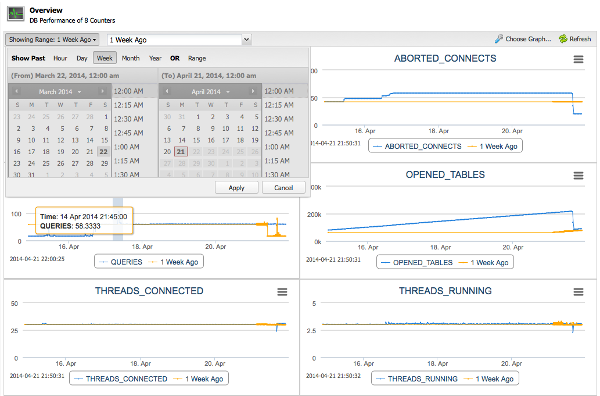Open the THREADS_RUNNING chart hamburger menu
The image size is (600, 396).
tap(578, 292)
